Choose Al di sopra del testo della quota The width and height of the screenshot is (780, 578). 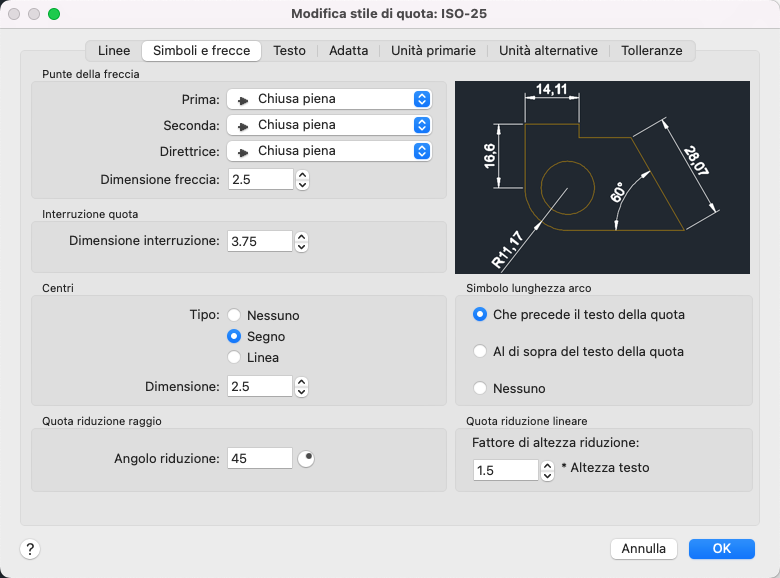click(x=480, y=351)
